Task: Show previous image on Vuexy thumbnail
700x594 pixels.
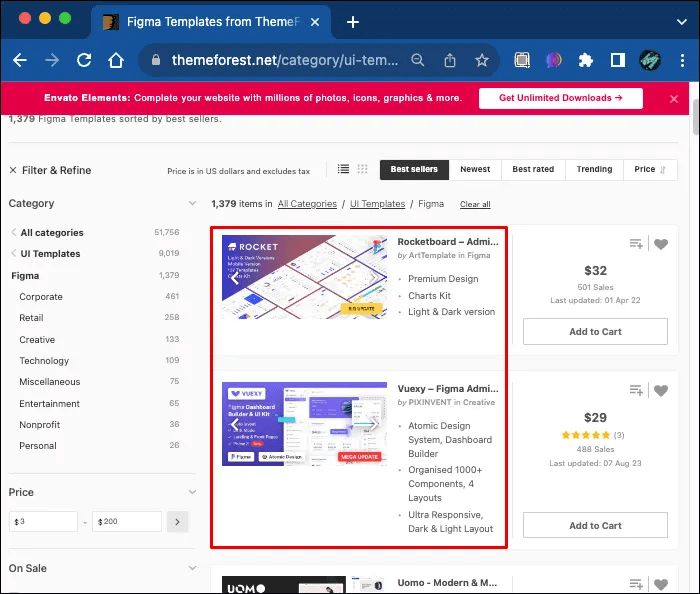Action: point(235,424)
